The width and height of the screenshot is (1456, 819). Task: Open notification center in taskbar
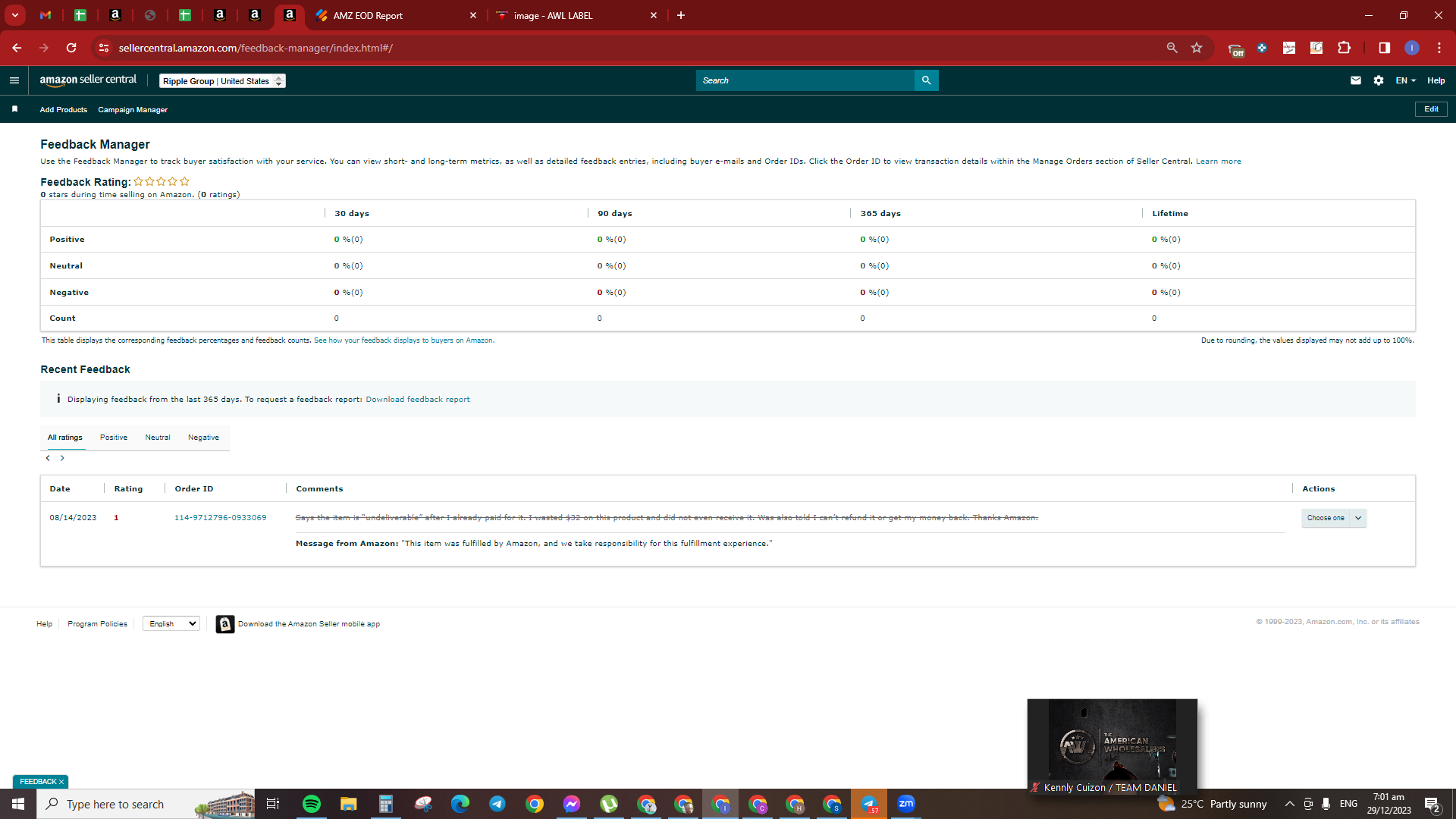pos(1432,804)
